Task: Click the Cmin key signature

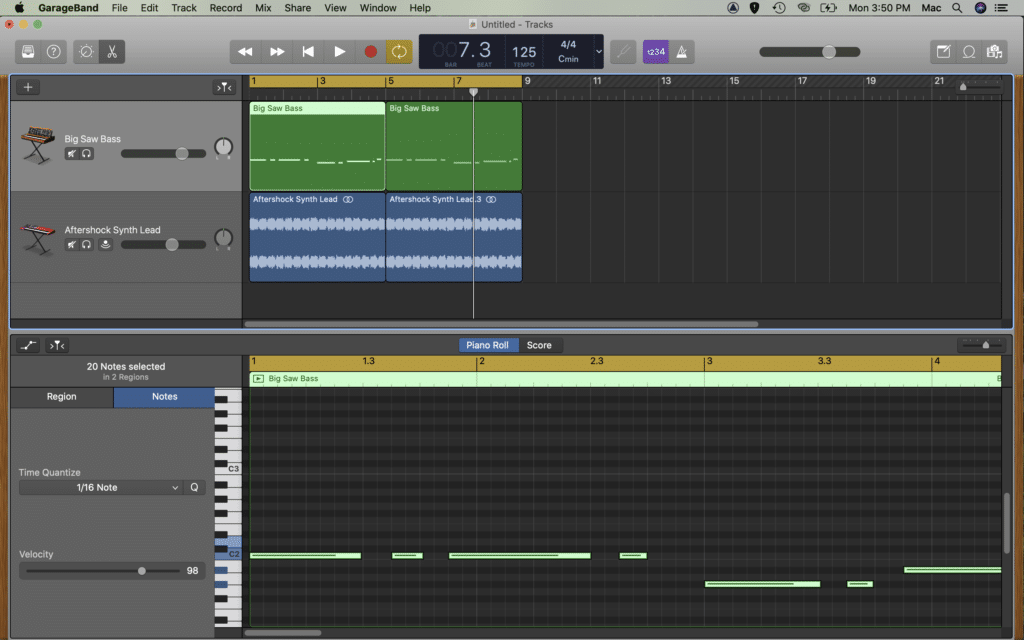Action: click(x=568, y=59)
